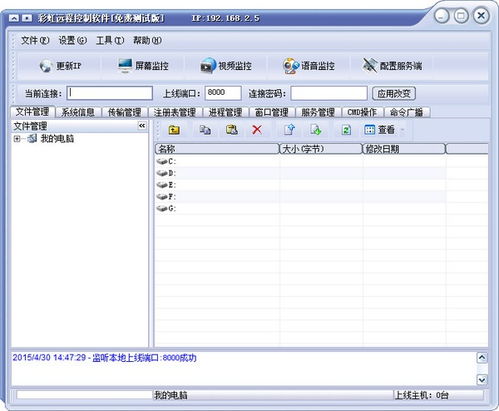Switch to the 进程管理 tab
Screen dimensions: 499x411
coord(225,112)
